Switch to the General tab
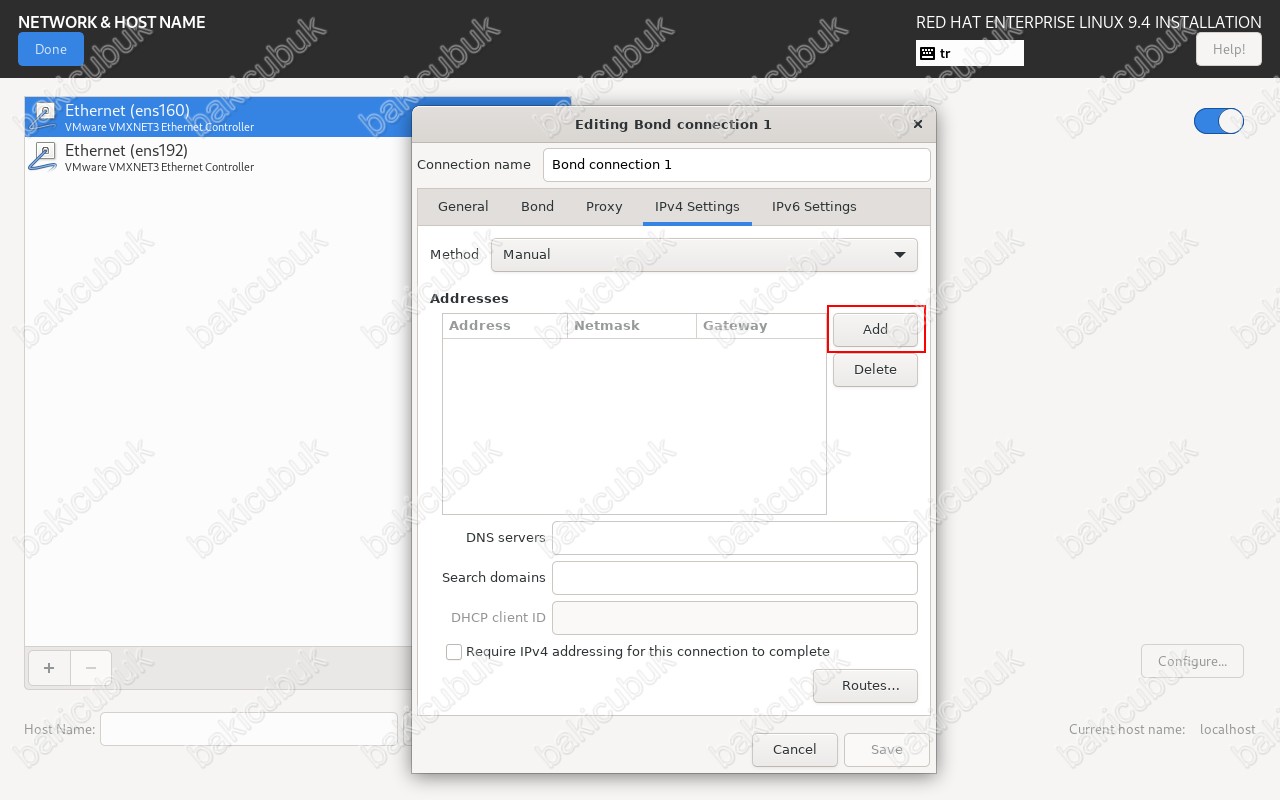The height and width of the screenshot is (800, 1280). click(463, 207)
